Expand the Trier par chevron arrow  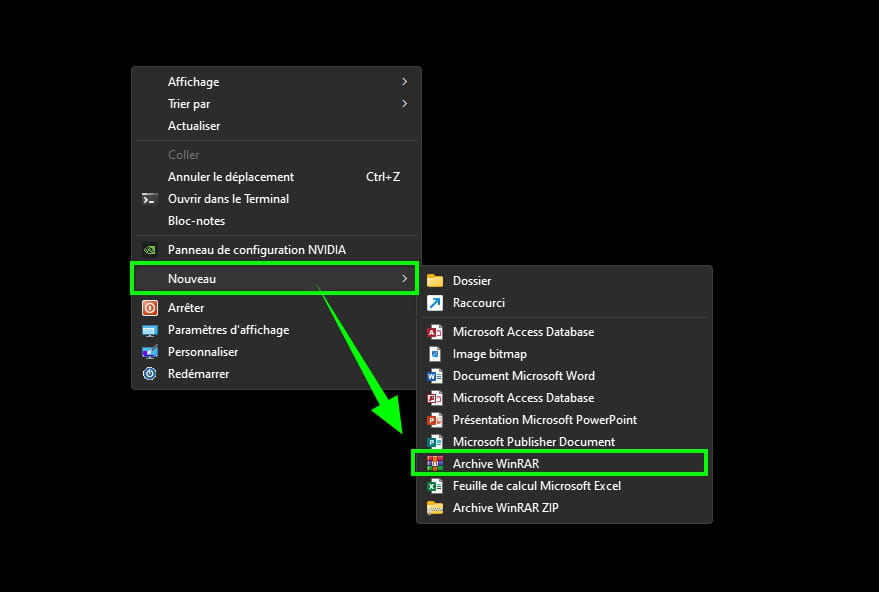point(404,104)
